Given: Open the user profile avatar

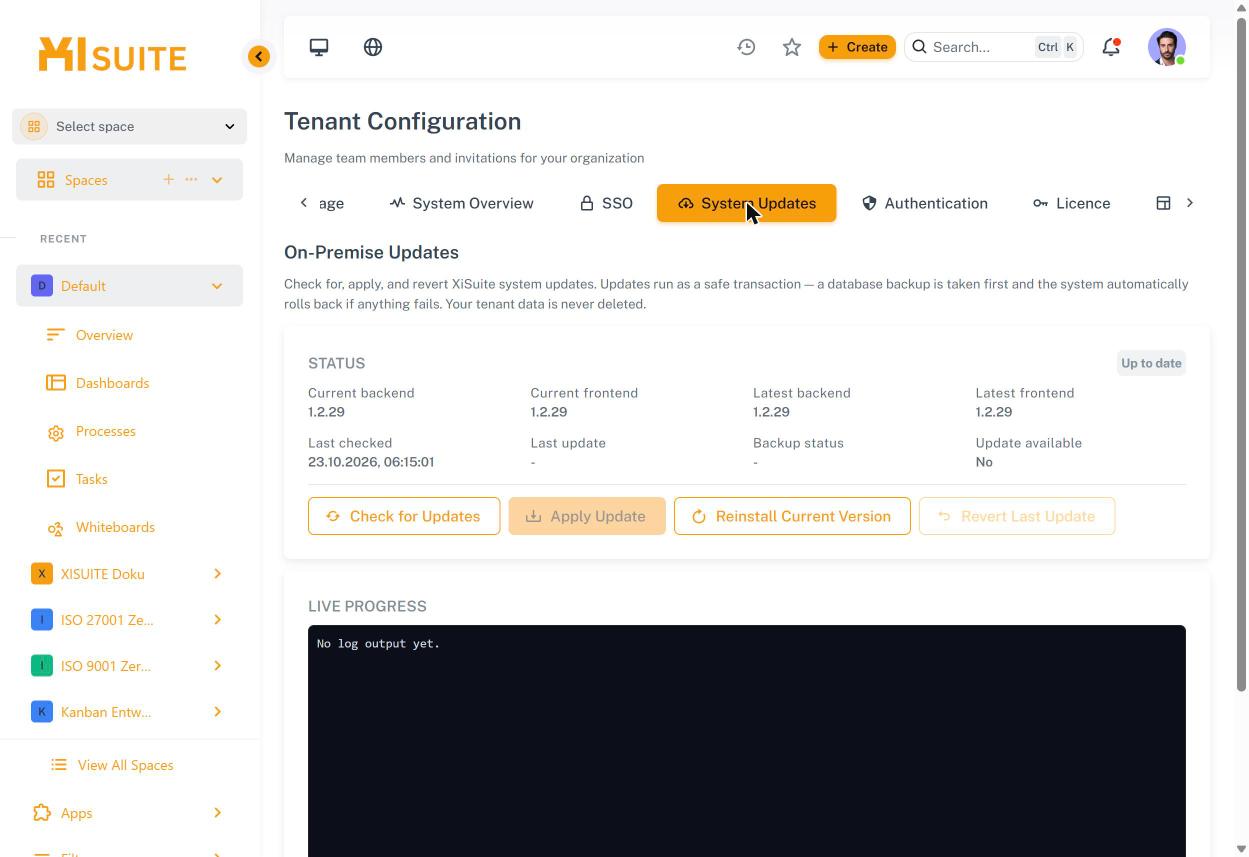Looking at the screenshot, I should pyautogui.click(x=1167, y=47).
